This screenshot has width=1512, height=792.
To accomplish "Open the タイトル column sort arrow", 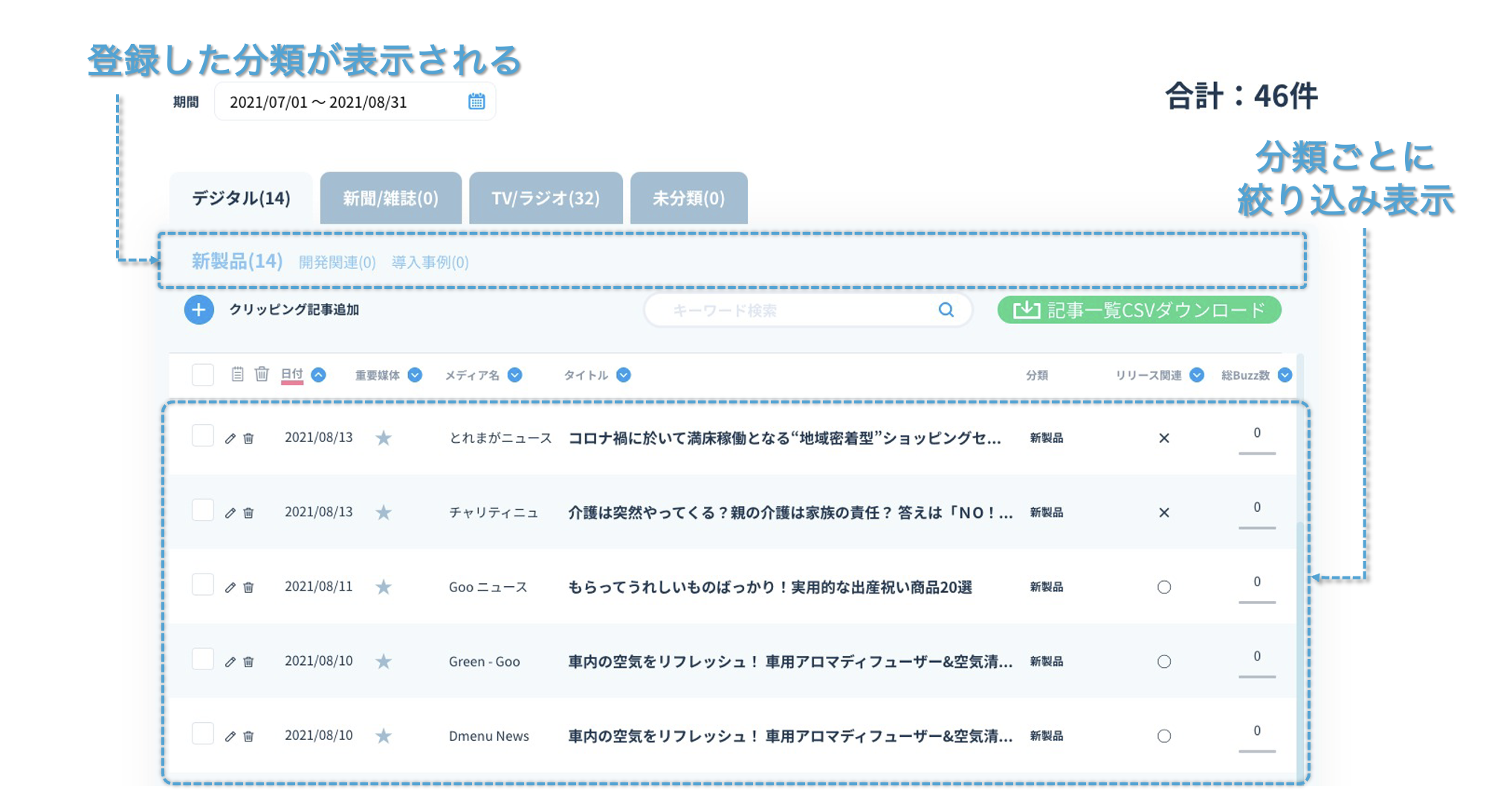I will pyautogui.click(x=624, y=375).
